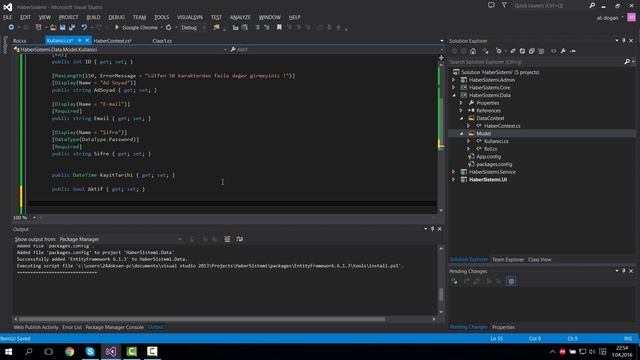
Task: Open the ali dogan account menu
Action: 610,18
